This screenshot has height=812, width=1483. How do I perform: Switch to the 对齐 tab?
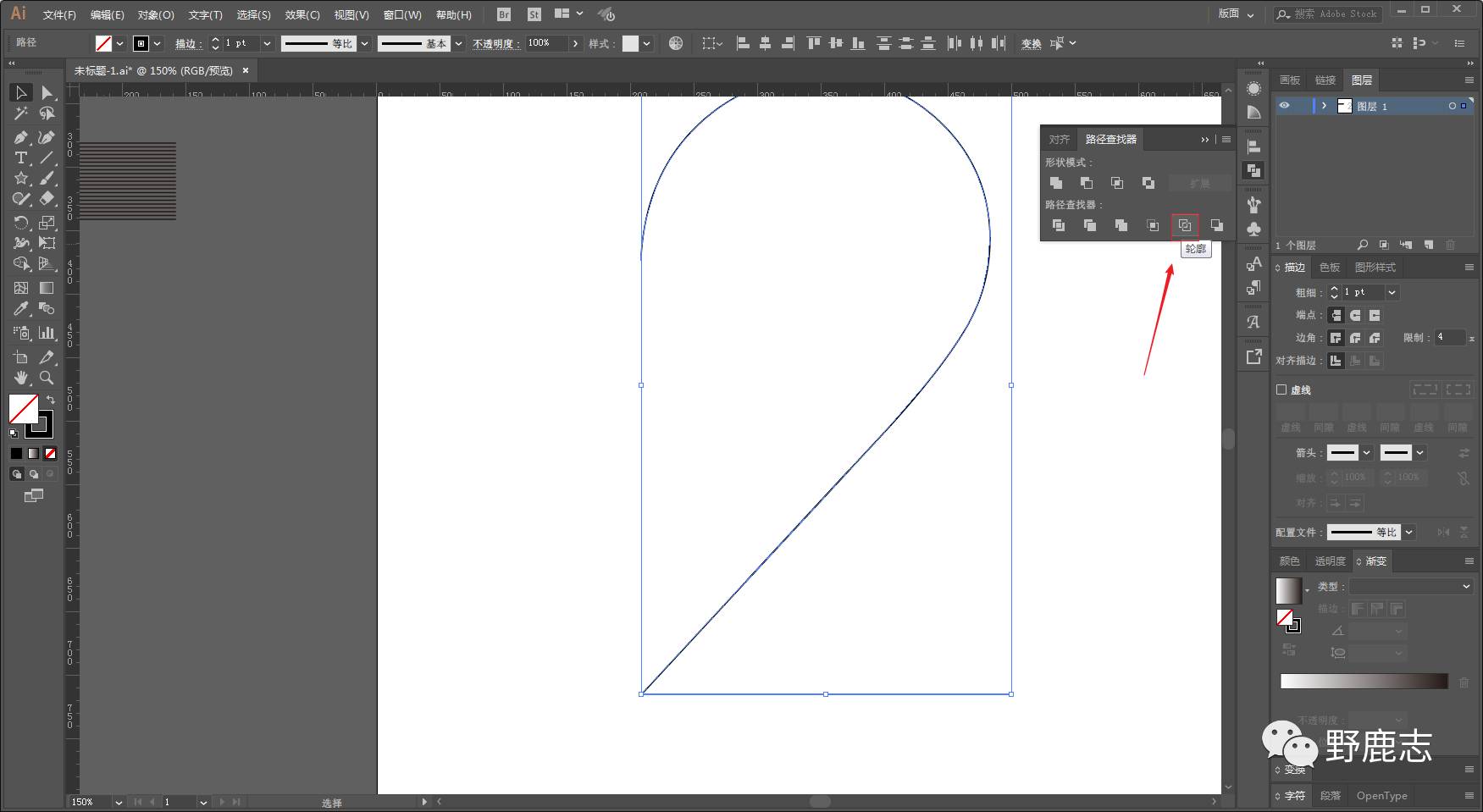(1059, 139)
